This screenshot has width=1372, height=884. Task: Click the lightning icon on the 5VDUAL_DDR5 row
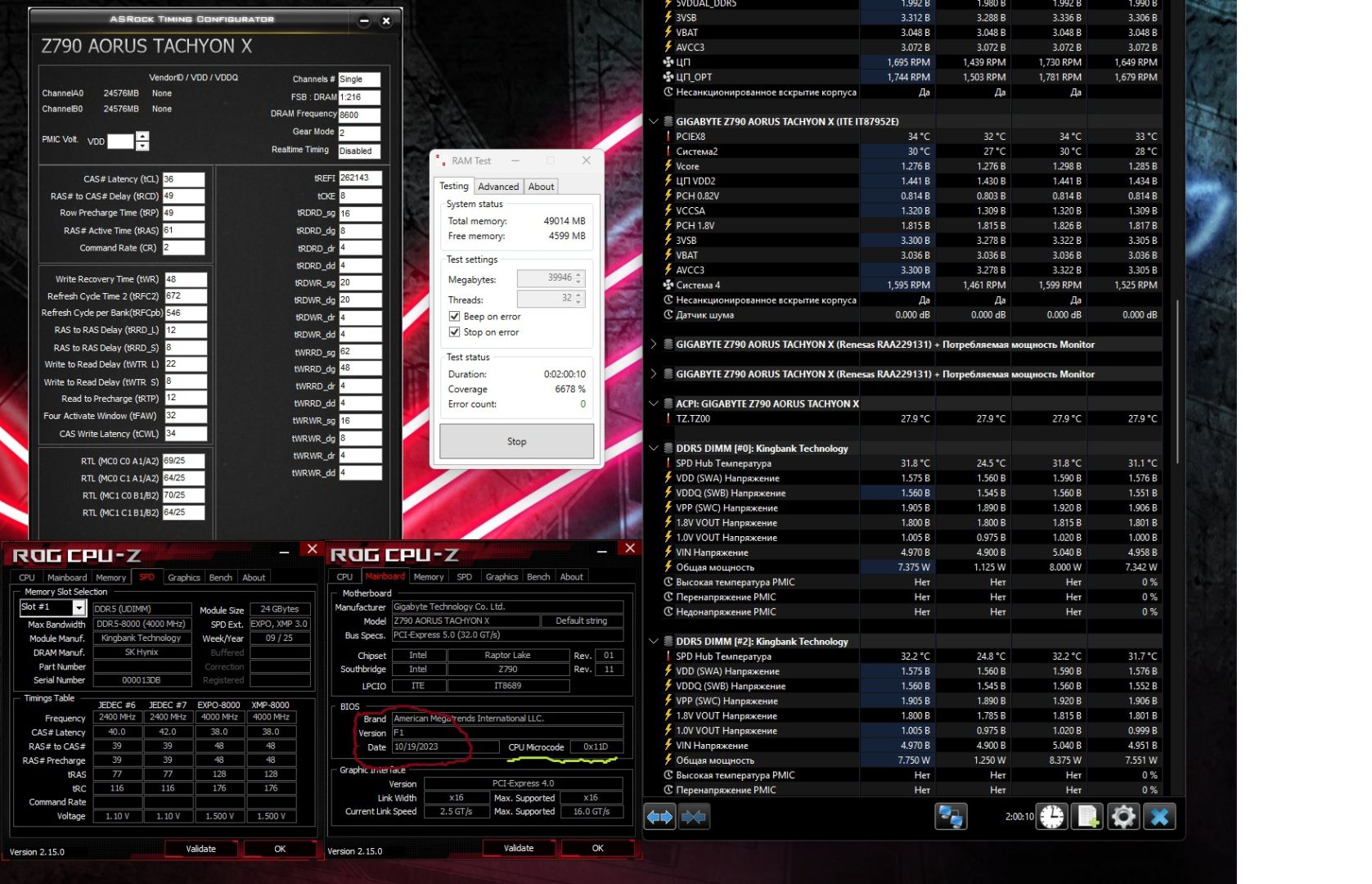point(668,4)
